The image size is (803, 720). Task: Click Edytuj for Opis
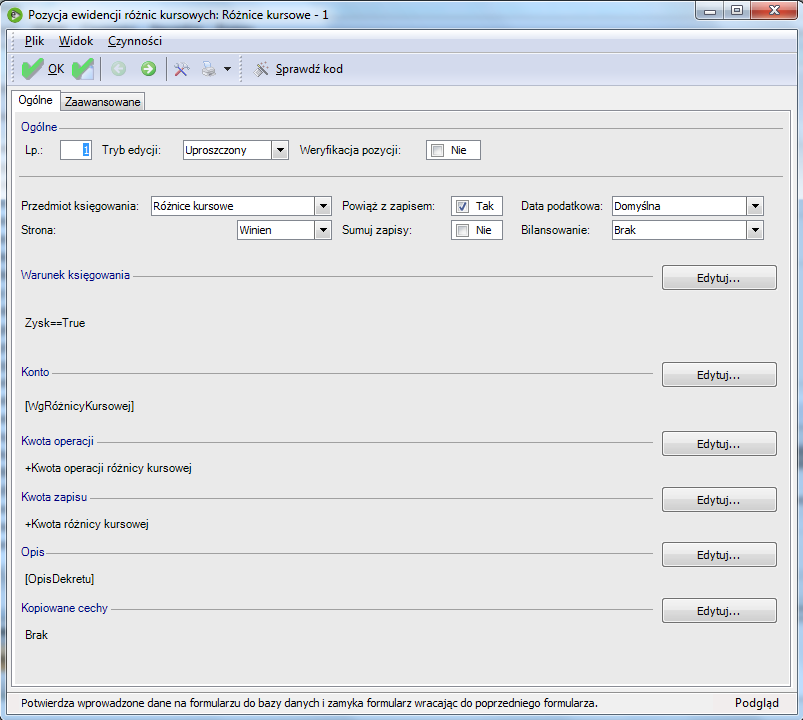(719, 555)
